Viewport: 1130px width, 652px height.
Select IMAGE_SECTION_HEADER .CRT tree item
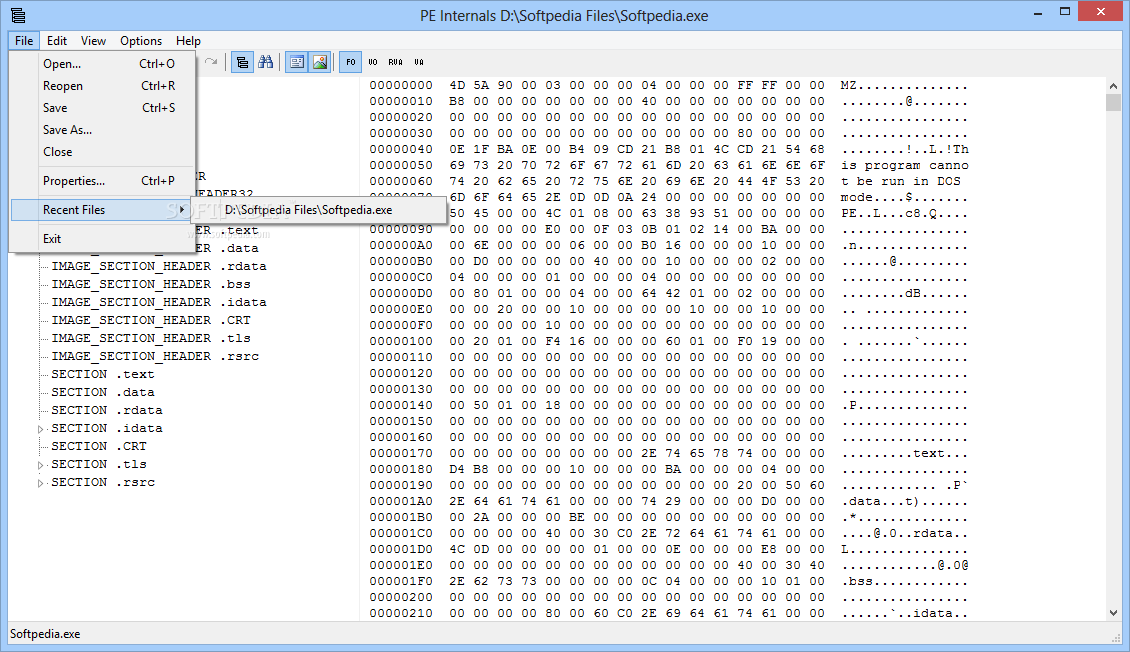(x=151, y=320)
